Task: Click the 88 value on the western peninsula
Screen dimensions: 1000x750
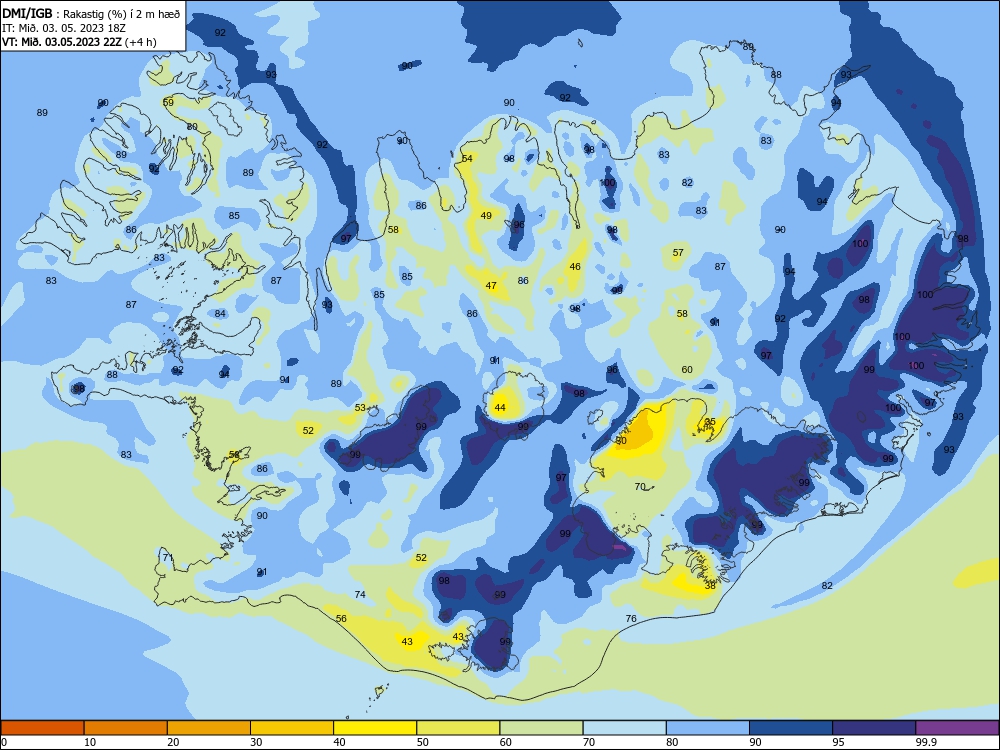Action: coord(112,374)
